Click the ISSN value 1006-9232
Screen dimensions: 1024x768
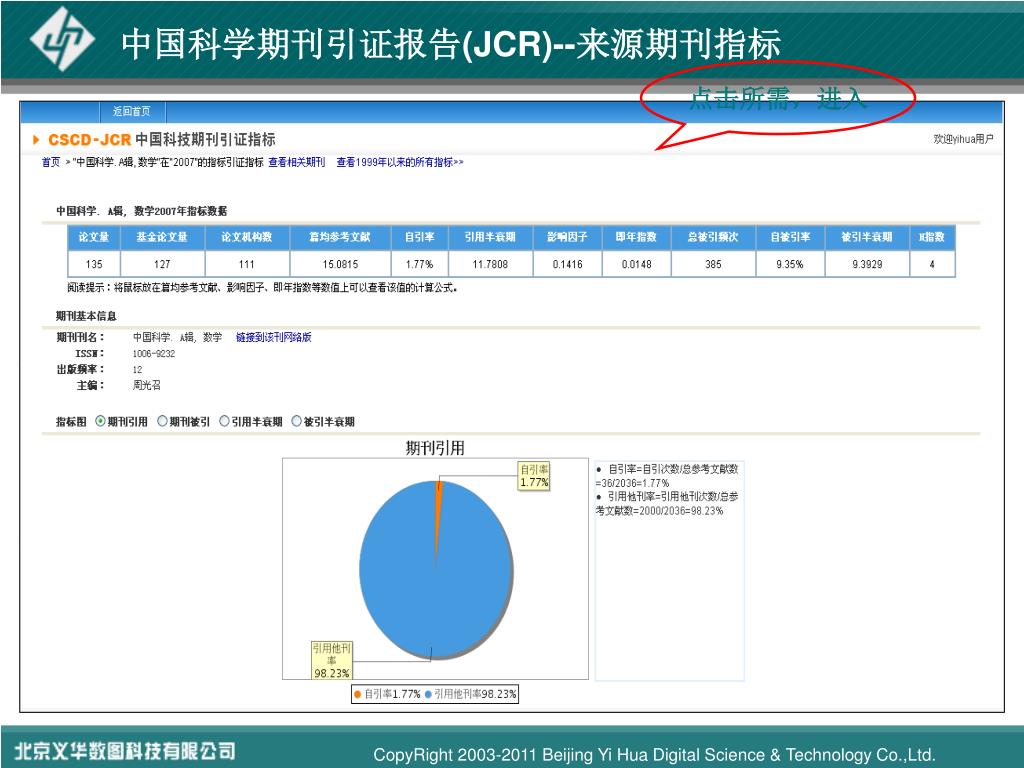(153, 353)
